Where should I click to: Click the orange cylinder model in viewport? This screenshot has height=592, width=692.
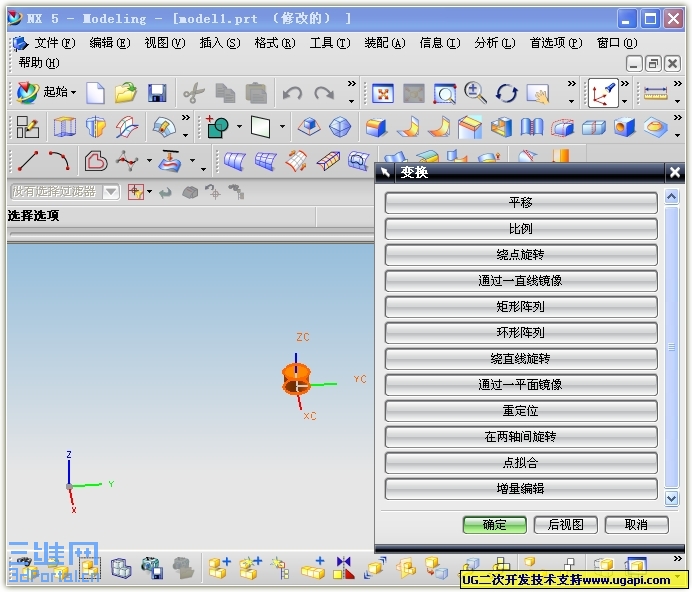coord(296,378)
